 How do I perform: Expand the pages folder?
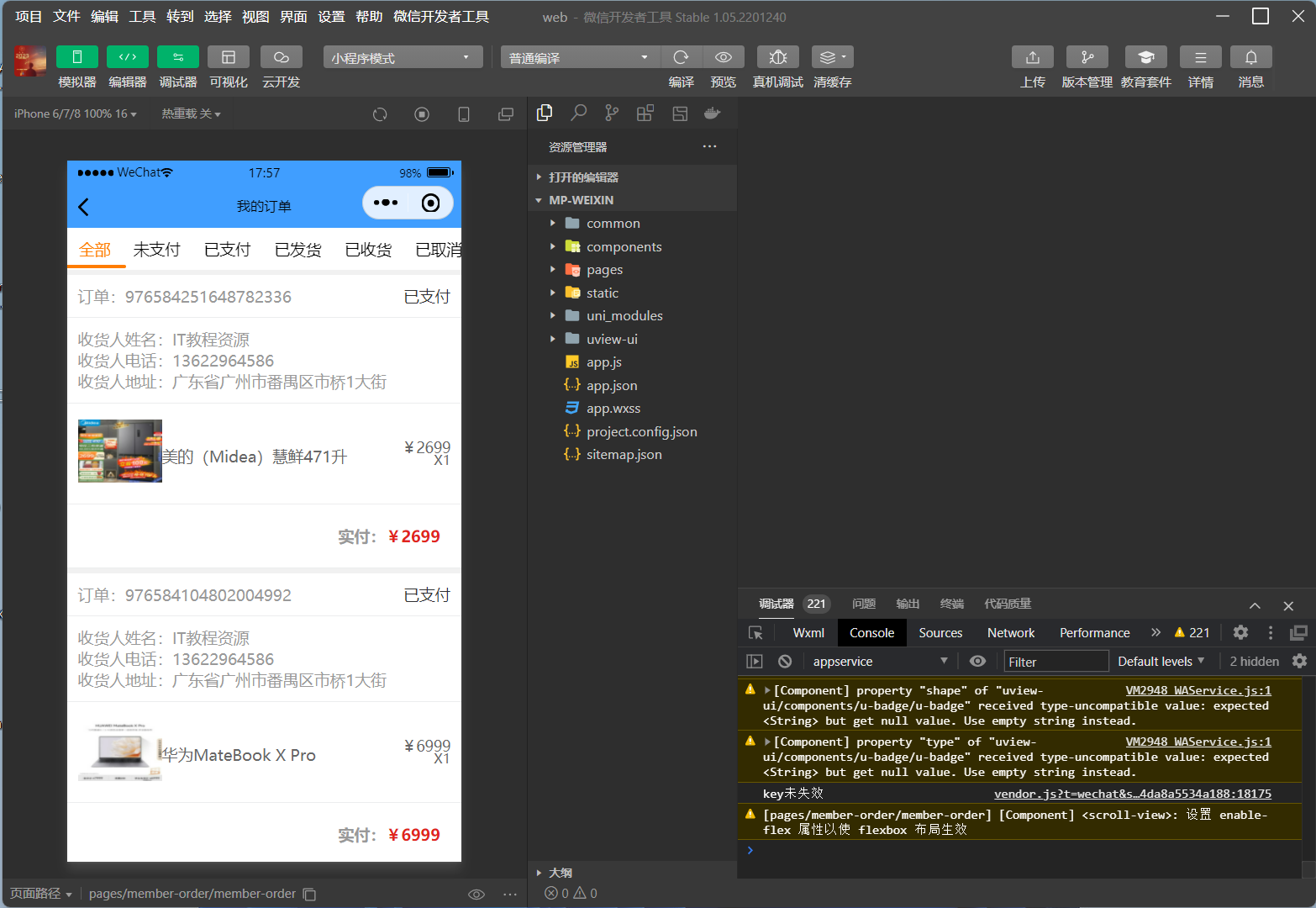click(634, 270)
